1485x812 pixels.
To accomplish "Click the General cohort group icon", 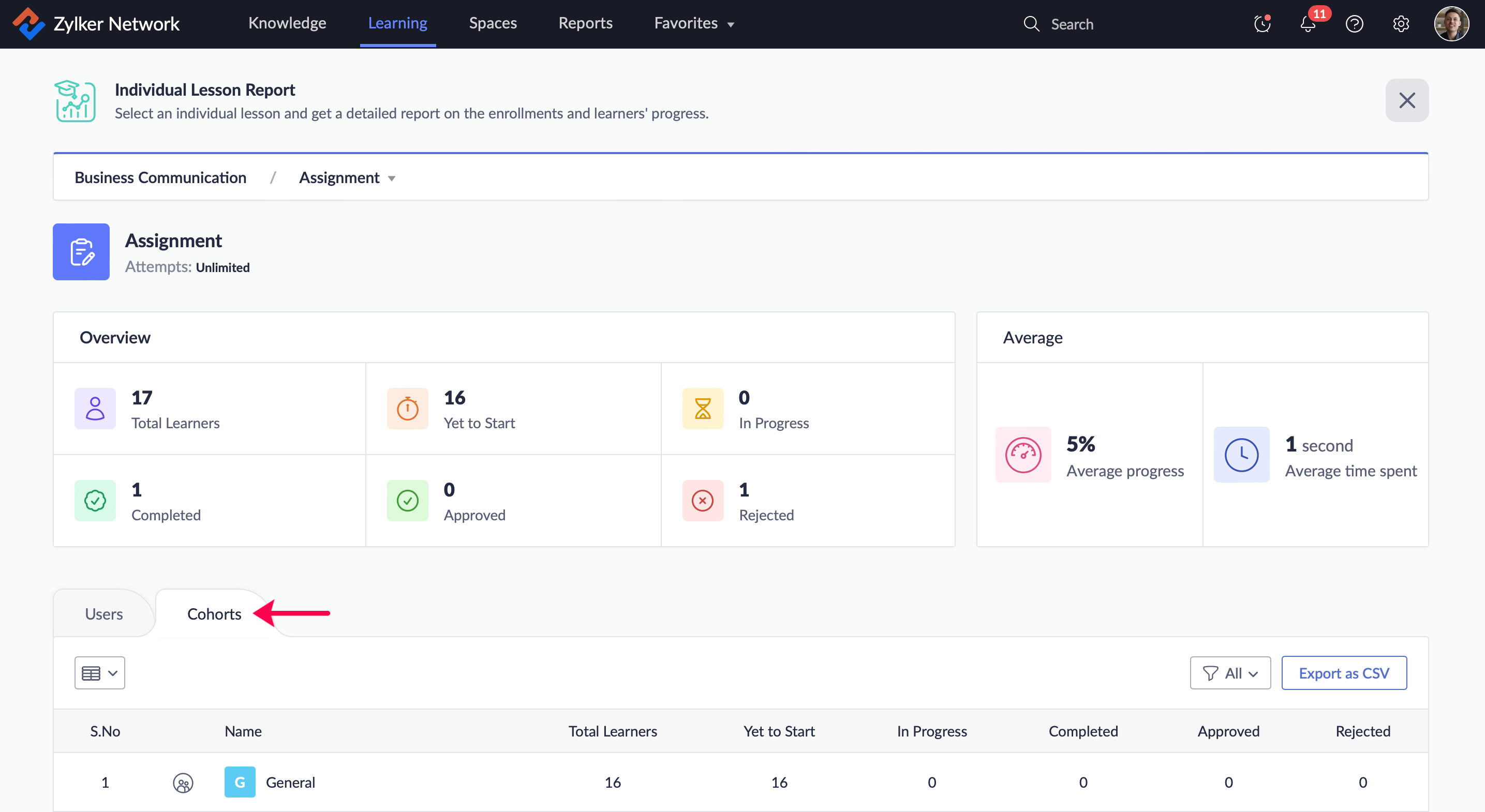I will (183, 783).
